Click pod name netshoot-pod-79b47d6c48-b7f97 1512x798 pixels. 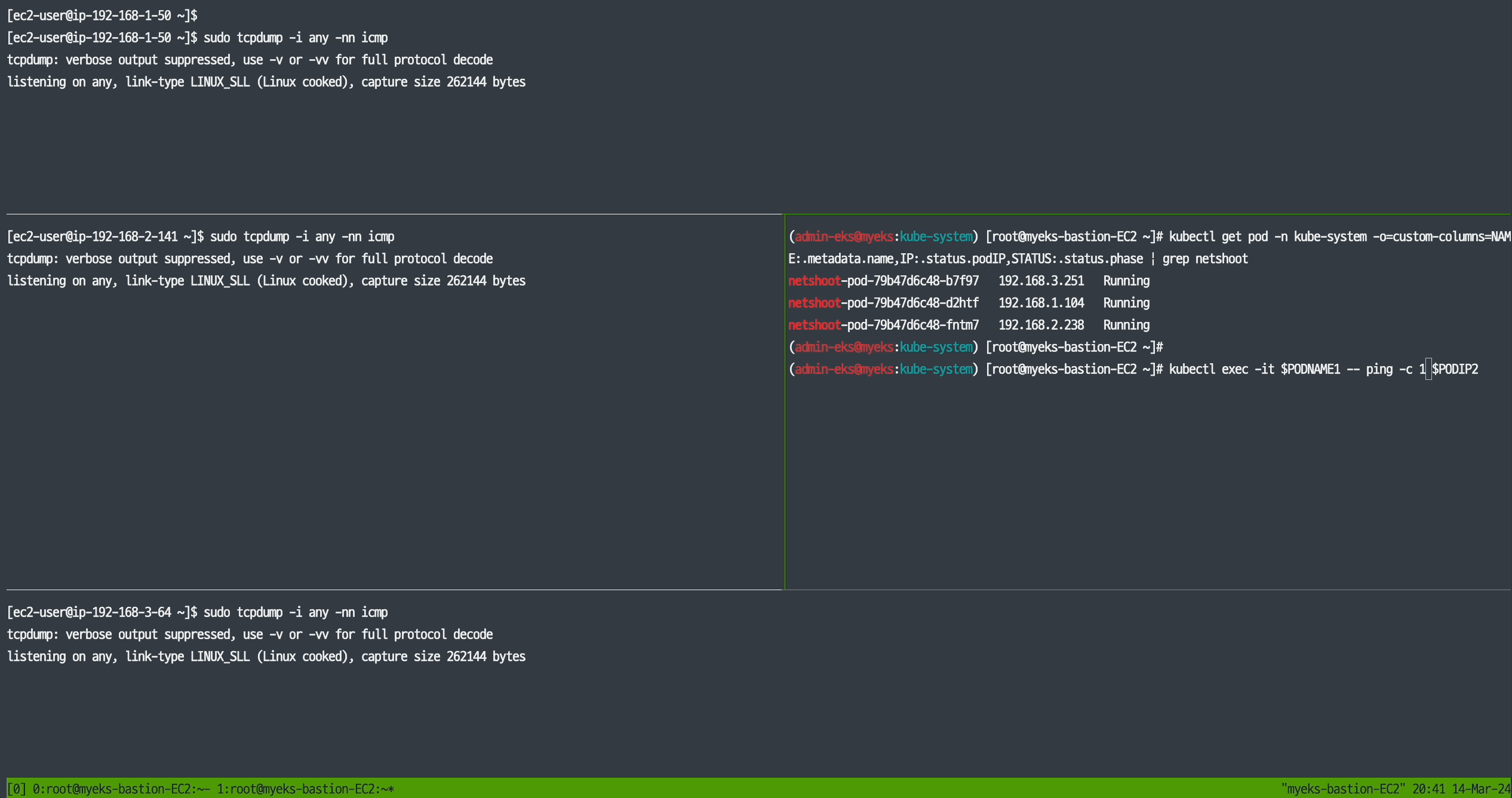click(883, 281)
